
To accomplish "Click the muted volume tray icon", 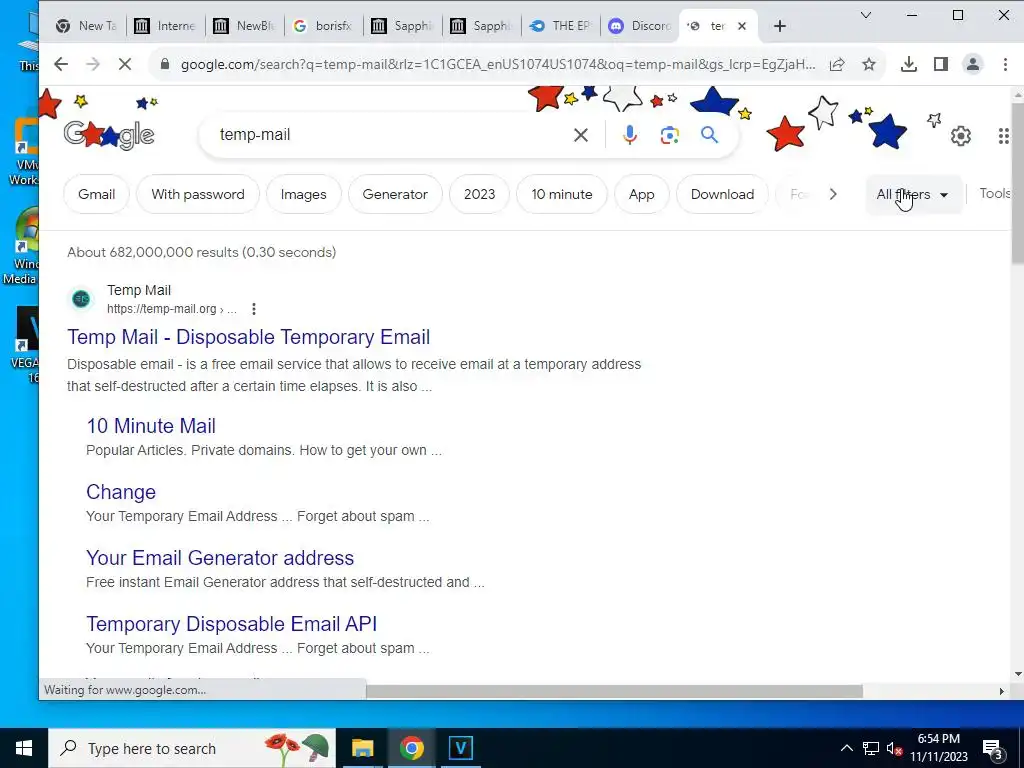I will (894, 748).
